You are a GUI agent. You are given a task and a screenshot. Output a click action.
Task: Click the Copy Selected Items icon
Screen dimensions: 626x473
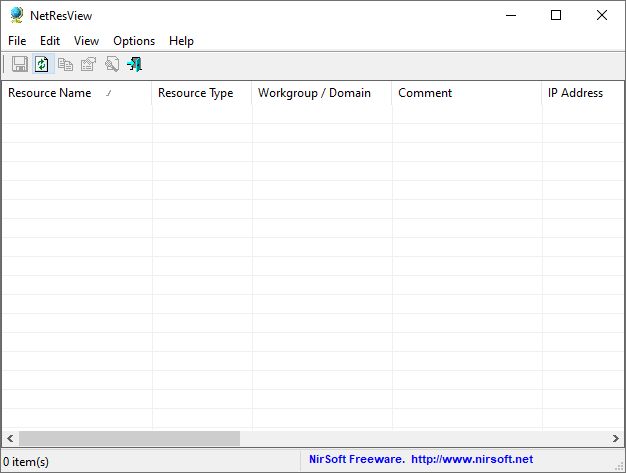[x=66, y=65]
